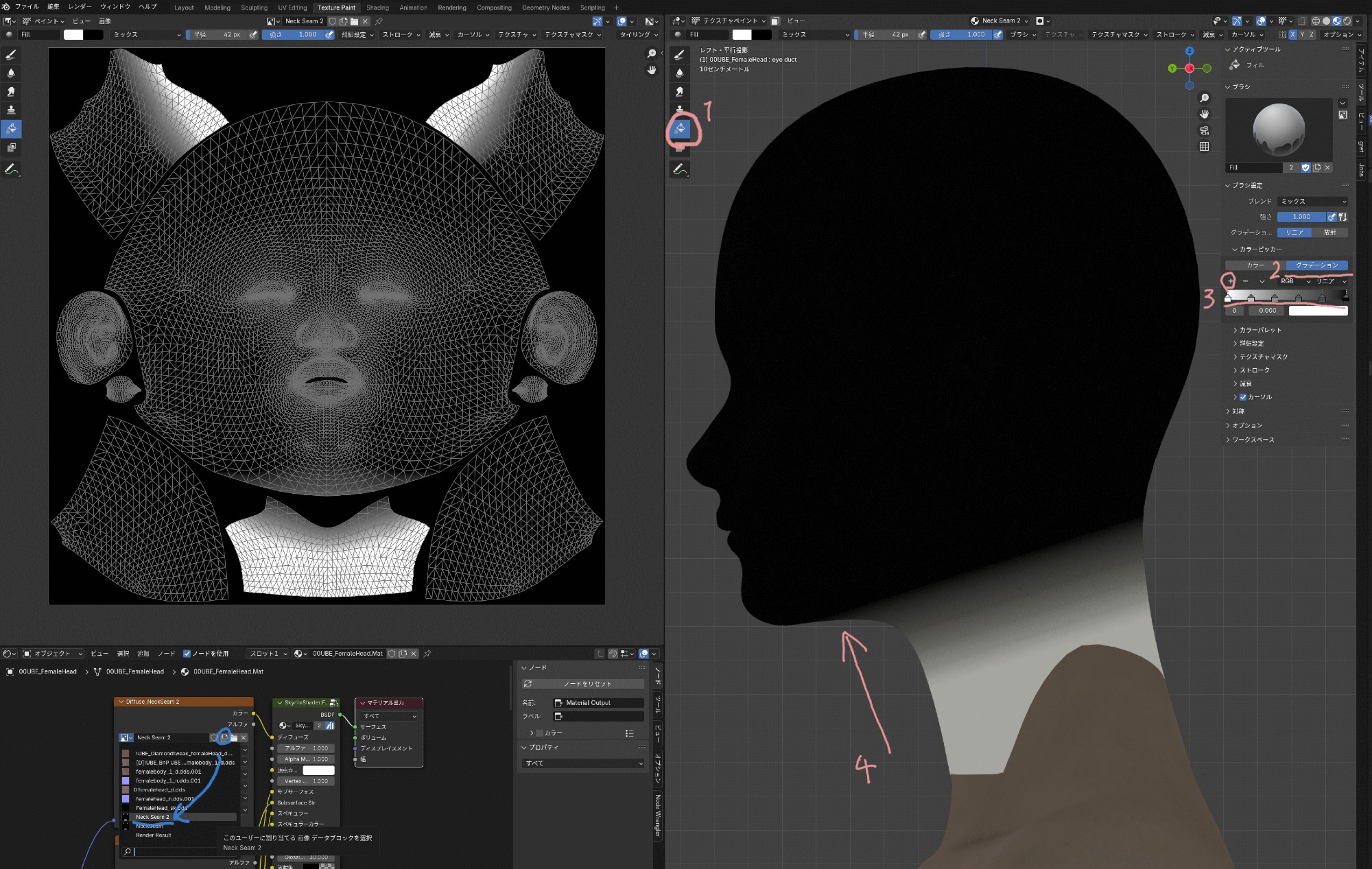Select the 放射 gradient type button
The image size is (1372, 869).
(1329, 233)
